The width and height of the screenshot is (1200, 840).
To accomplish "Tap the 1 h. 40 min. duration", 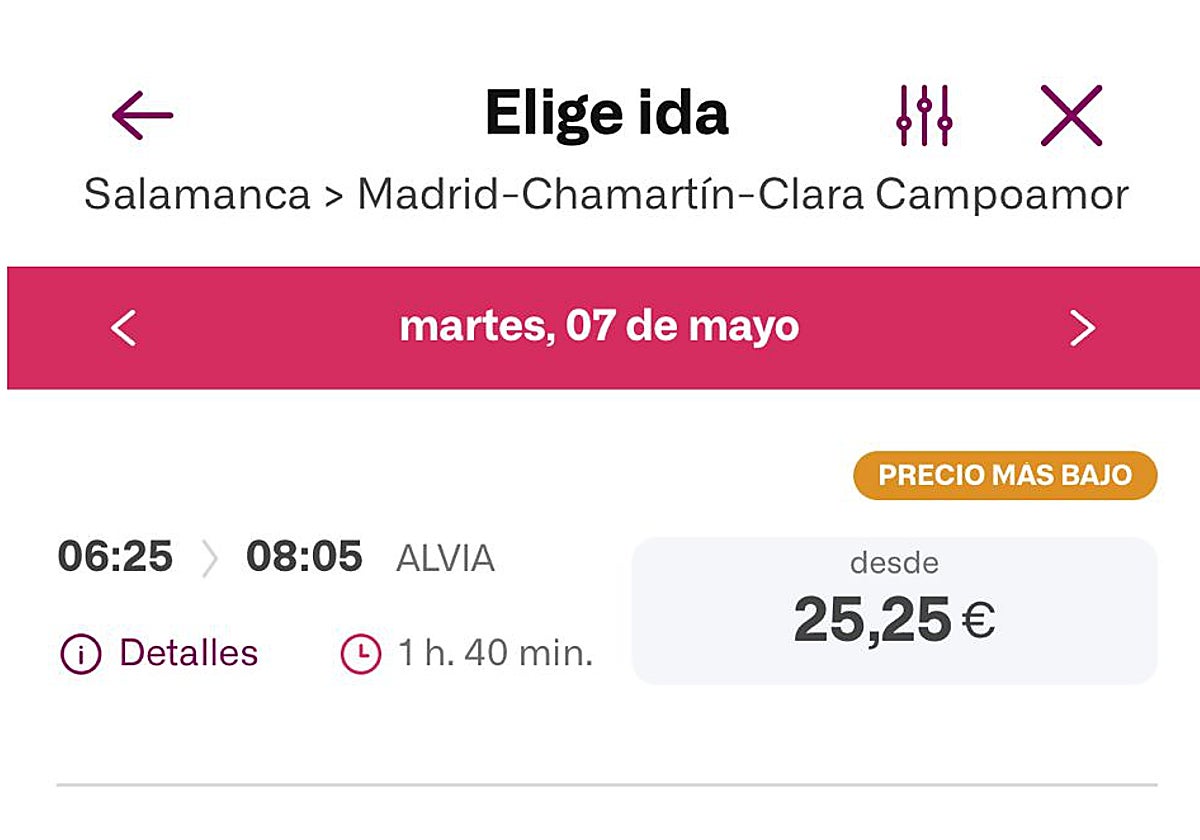I will (496, 654).
